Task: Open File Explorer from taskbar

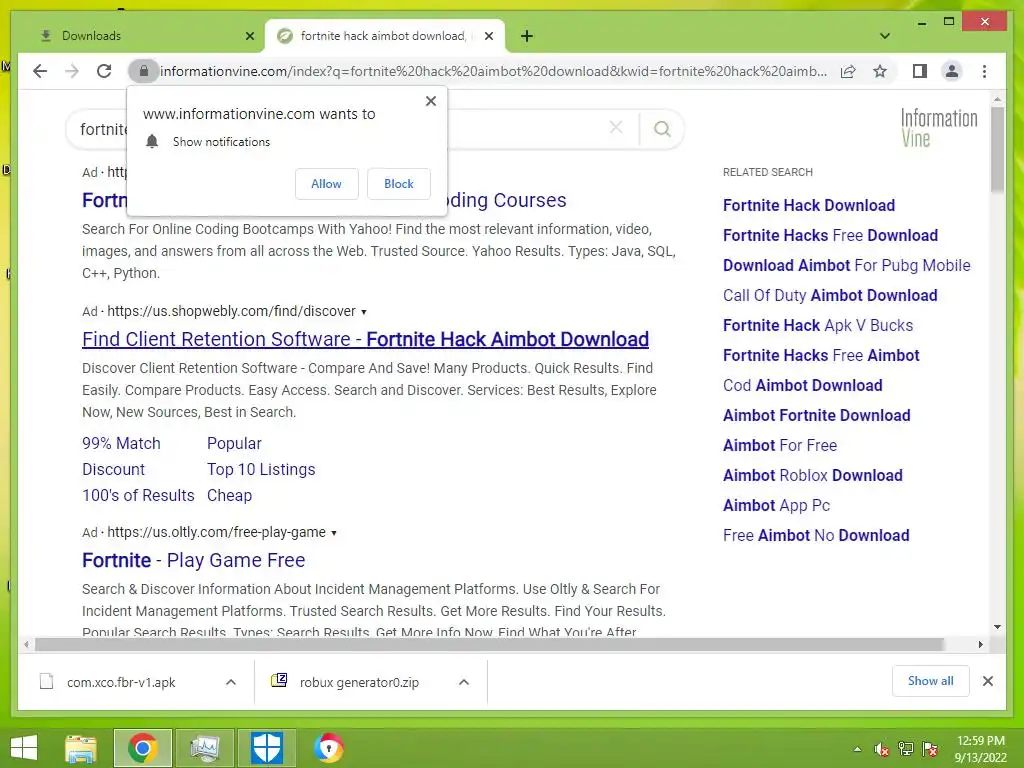Action: click(x=81, y=748)
